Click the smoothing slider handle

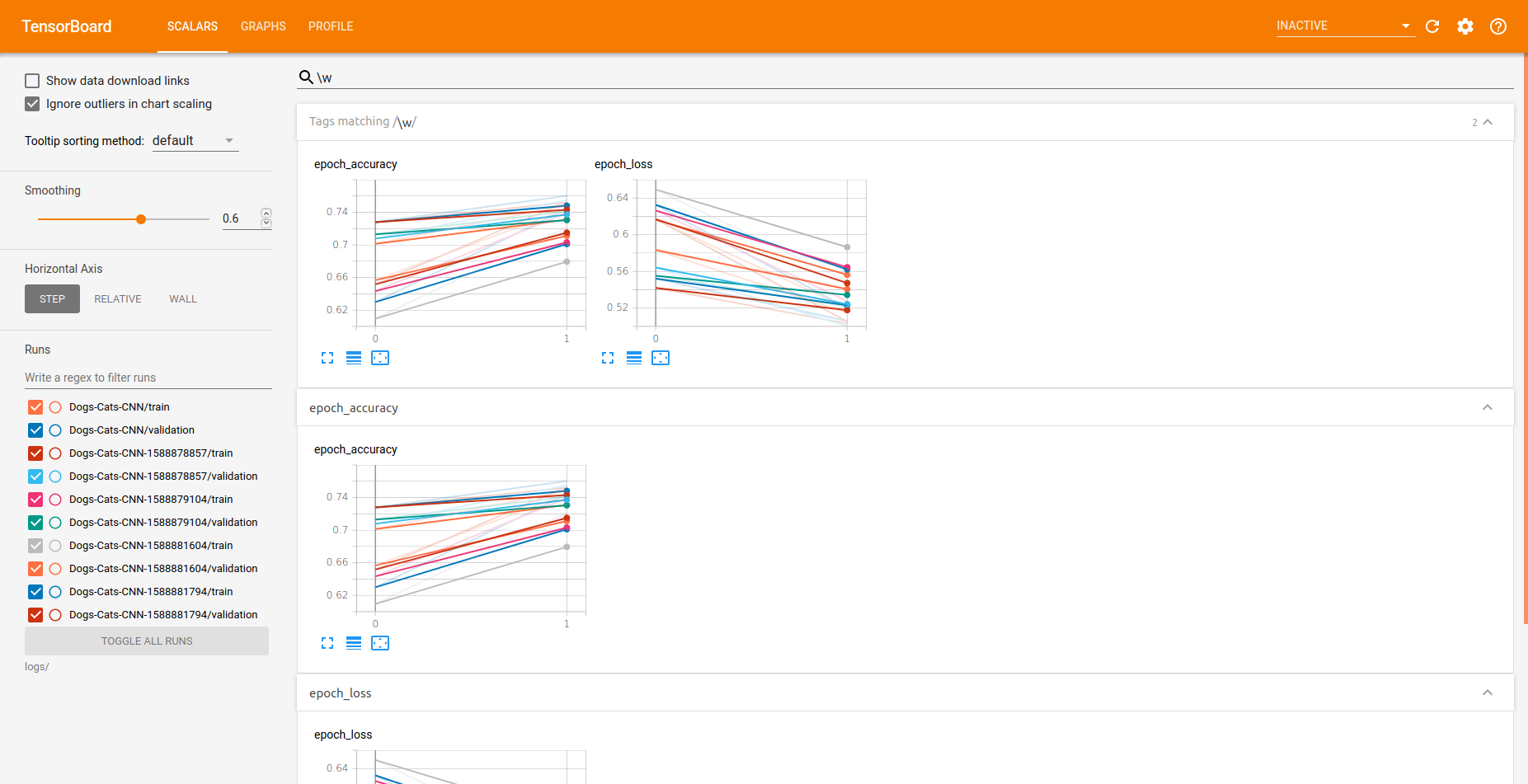(x=141, y=219)
